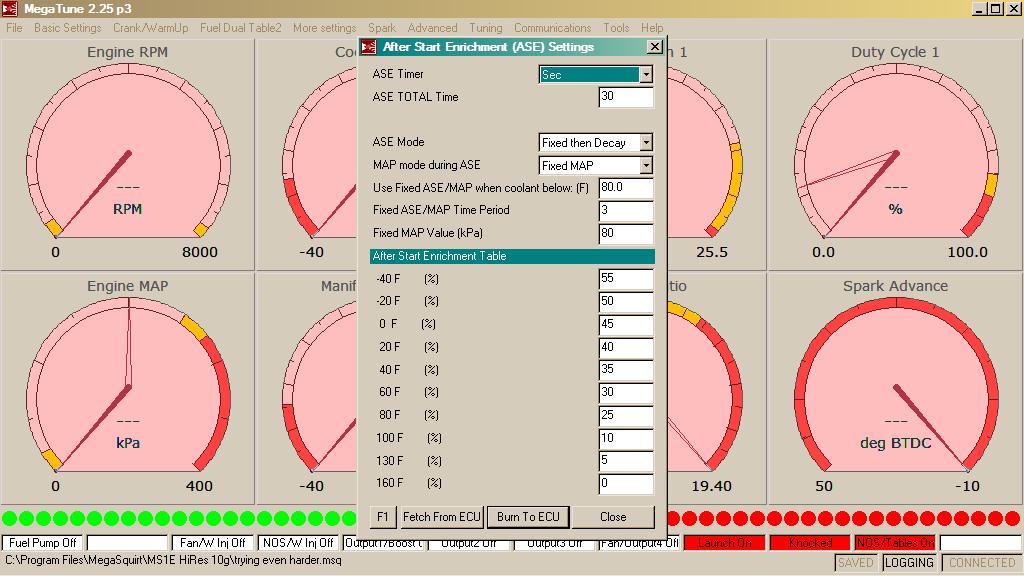Click the Fuel Pump Off indicator
Image resolution: width=1024 pixels, height=576 pixels.
point(42,543)
